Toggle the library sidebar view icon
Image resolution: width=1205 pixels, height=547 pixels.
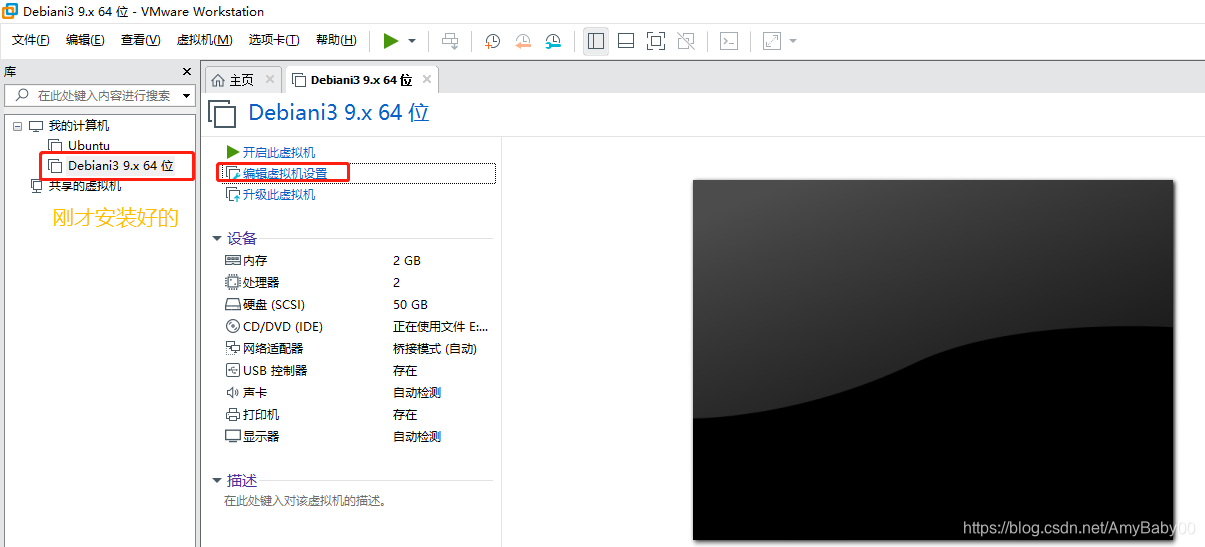click(596, 41)
